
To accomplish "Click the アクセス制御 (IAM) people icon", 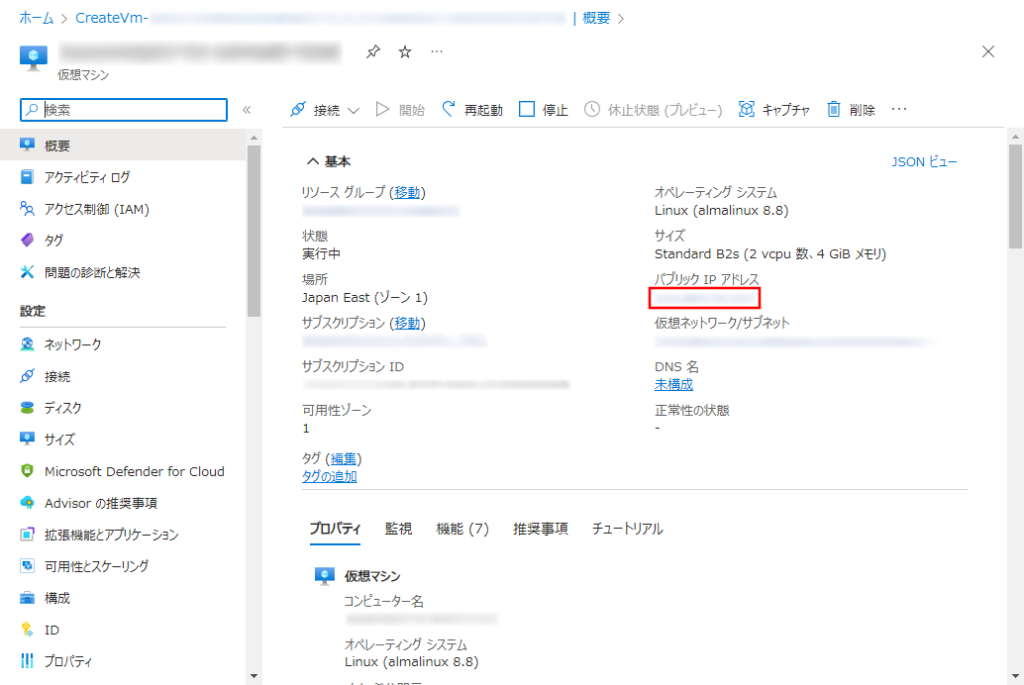I will (x=27, y=209).
